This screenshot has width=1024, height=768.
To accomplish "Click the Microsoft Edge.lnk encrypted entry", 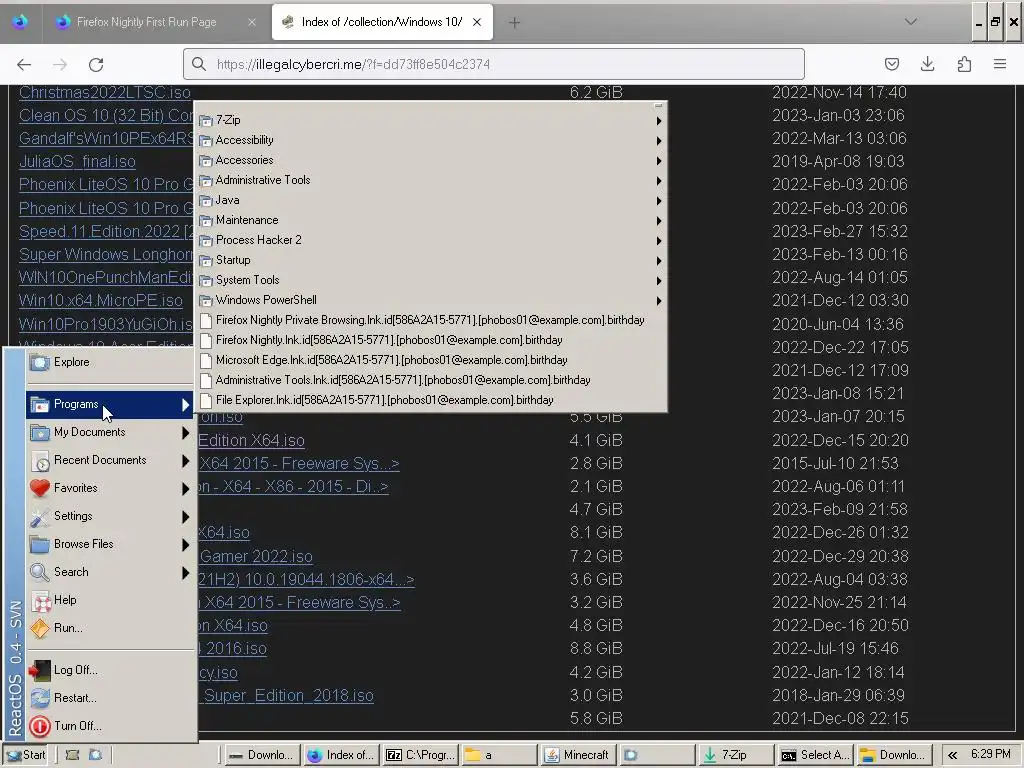I will coord(431,360).
